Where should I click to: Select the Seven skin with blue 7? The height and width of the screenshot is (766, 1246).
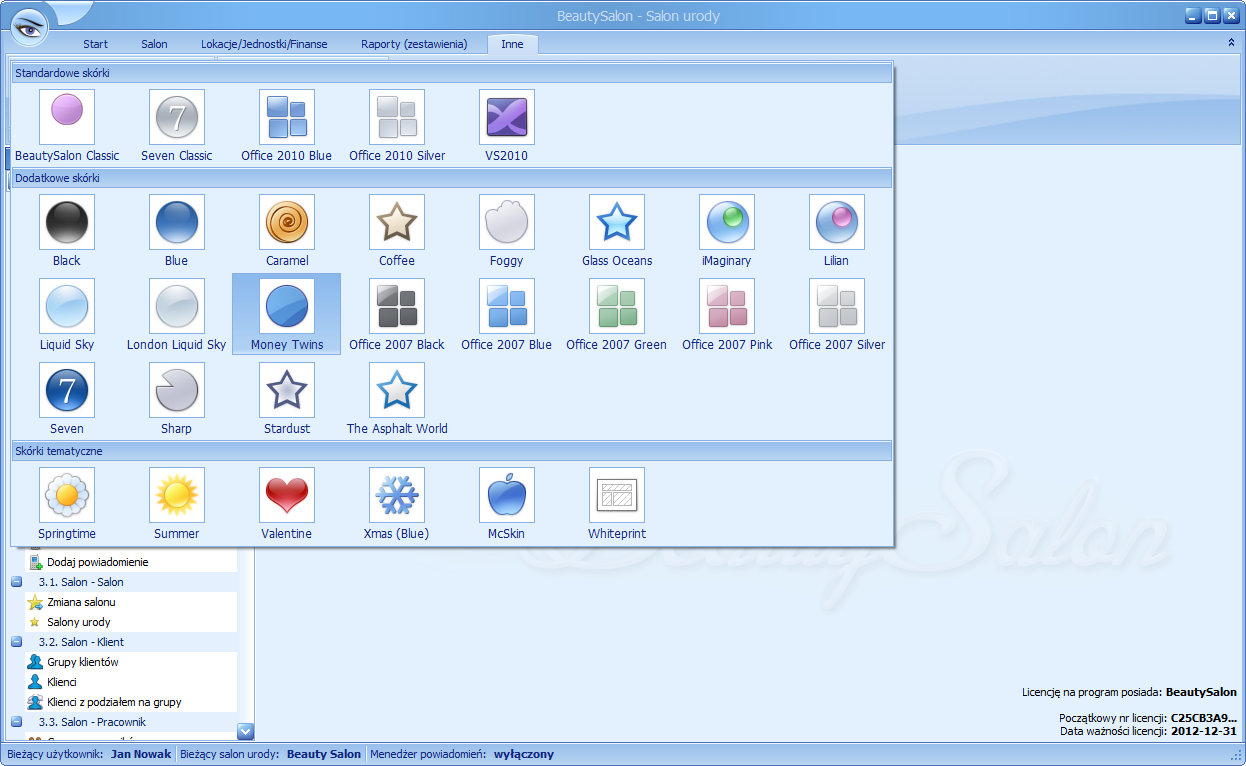(67, 399)
